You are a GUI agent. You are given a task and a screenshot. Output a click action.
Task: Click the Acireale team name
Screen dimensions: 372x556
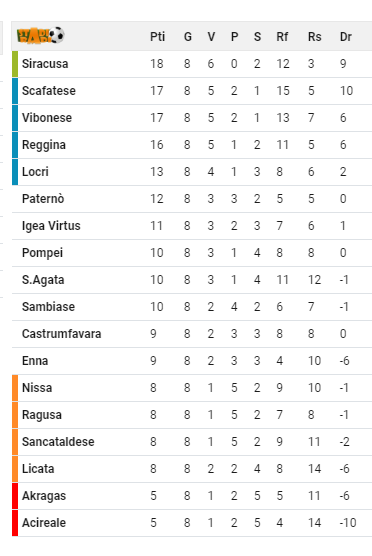44,523
